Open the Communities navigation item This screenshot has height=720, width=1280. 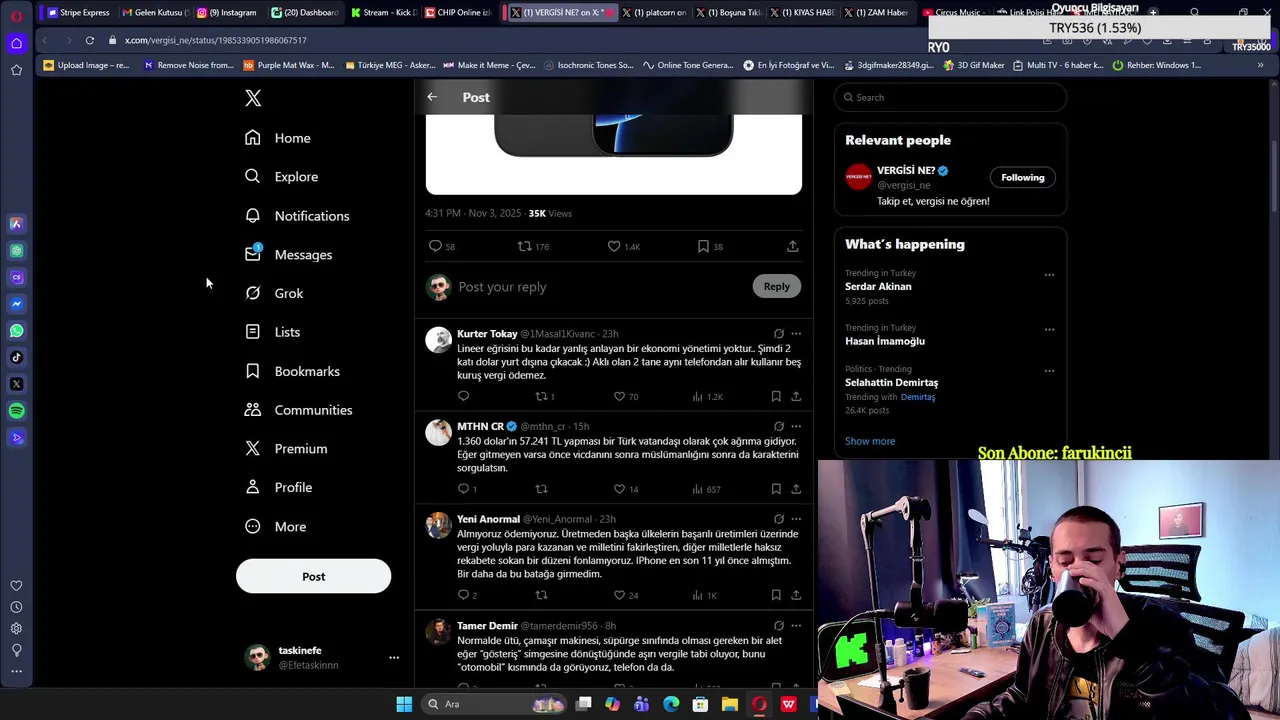coord(298,410)
